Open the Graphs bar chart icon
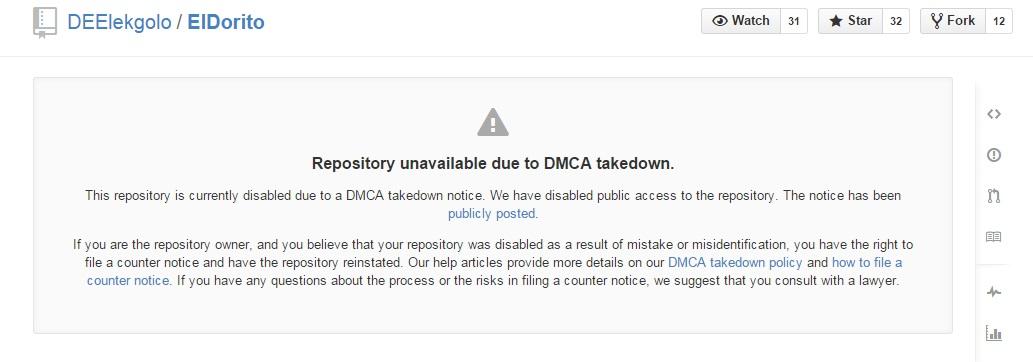This screenshot has height=362, width=1033. [x=993, y=333]
